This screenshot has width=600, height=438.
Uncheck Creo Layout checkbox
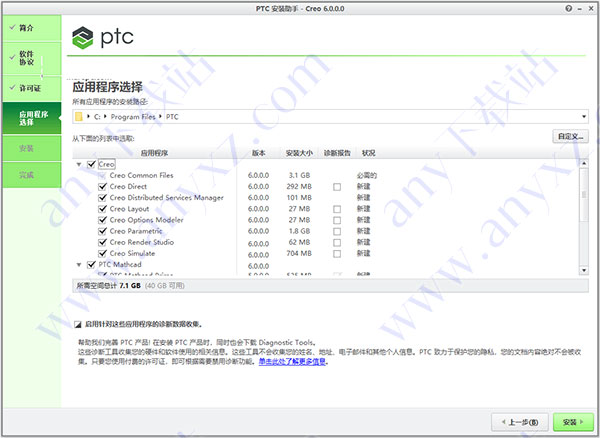pyautogui.click(x=102, y=208)
